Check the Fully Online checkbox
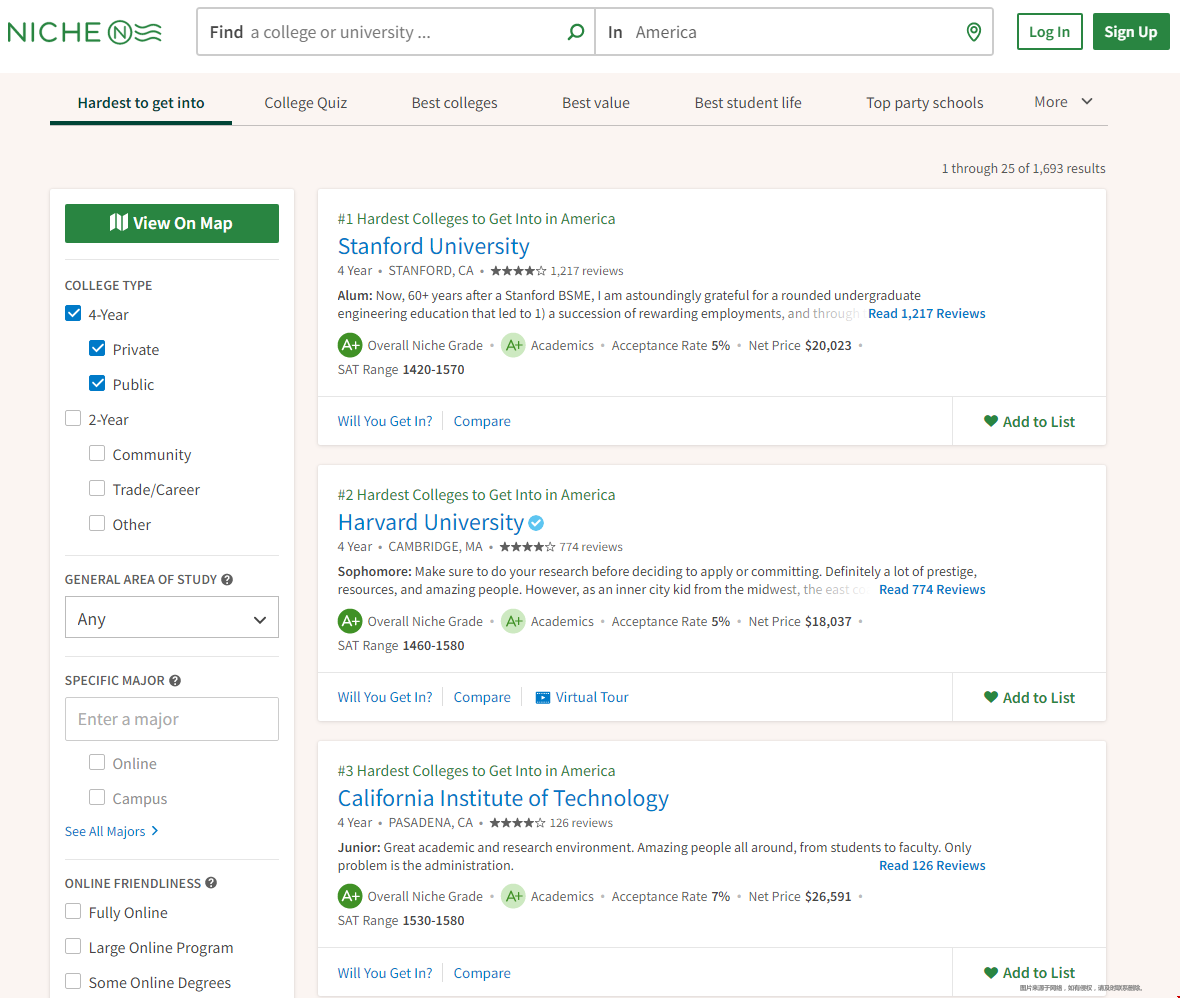The height and width of the screenshot is (998, 1180). point(73,911)
